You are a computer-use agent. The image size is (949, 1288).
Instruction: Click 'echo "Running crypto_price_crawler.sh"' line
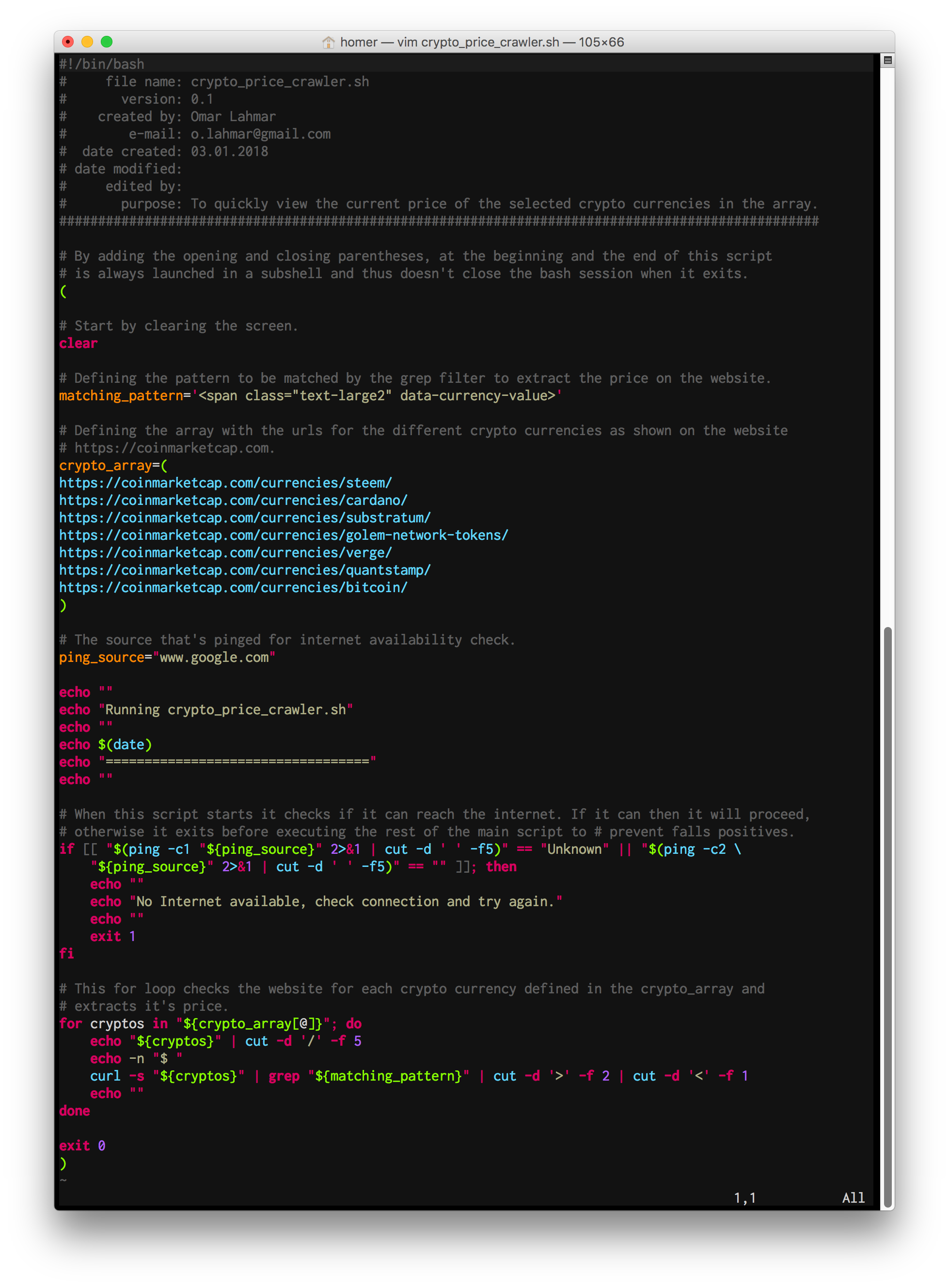(x=206, y=710)
